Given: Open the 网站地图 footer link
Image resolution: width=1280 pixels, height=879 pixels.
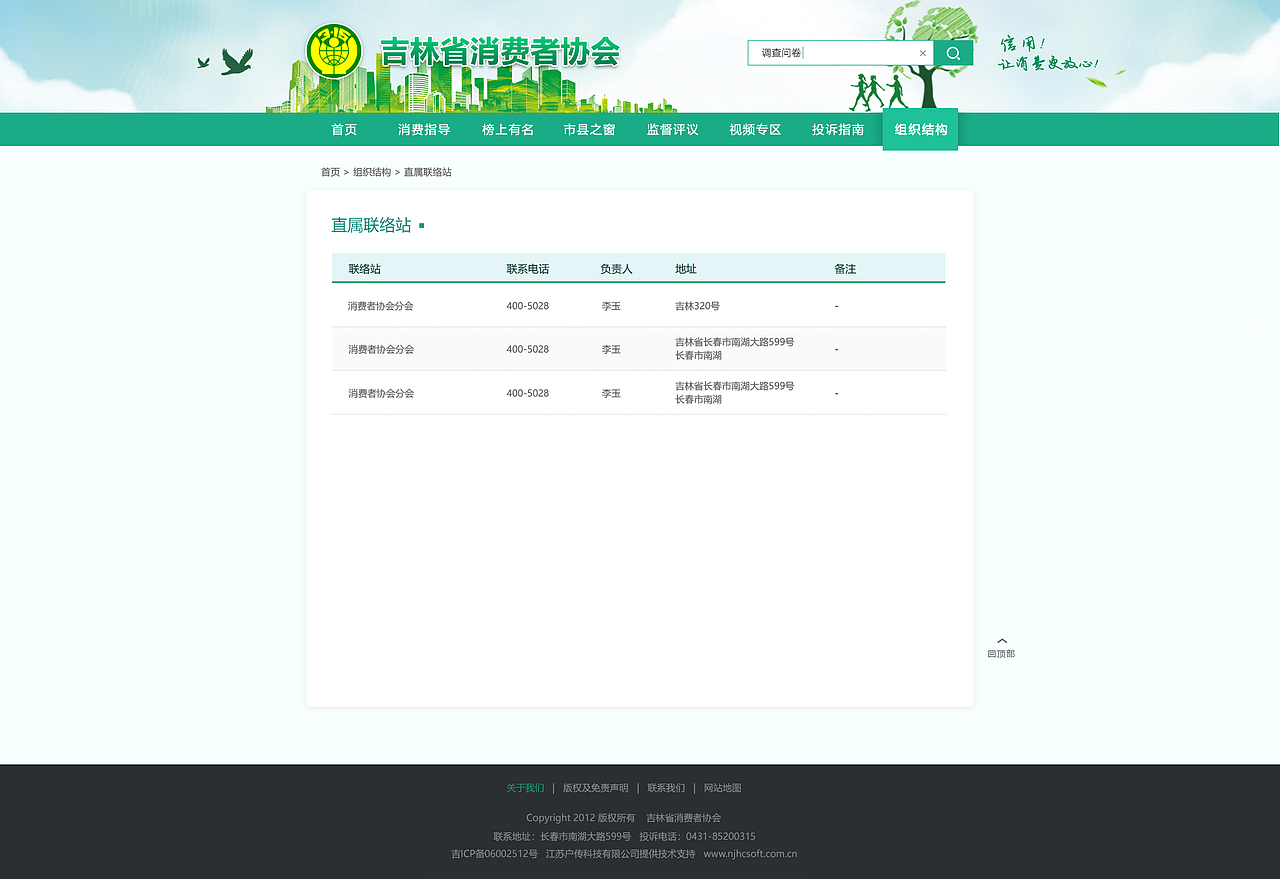Looking at the screenshot, I should click(721, 788).
